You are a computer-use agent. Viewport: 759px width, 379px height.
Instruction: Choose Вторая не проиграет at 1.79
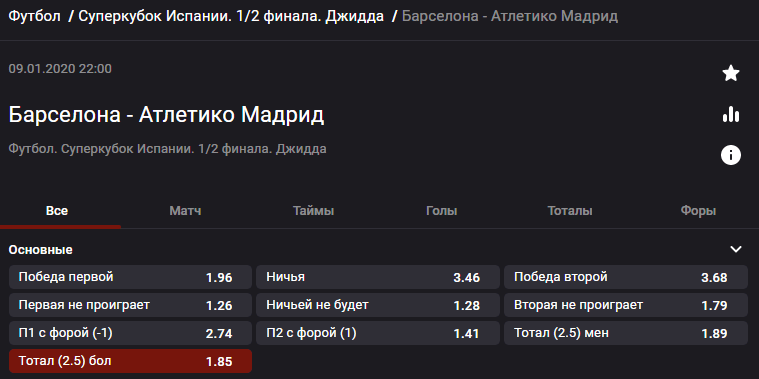(x=626, y=305)
